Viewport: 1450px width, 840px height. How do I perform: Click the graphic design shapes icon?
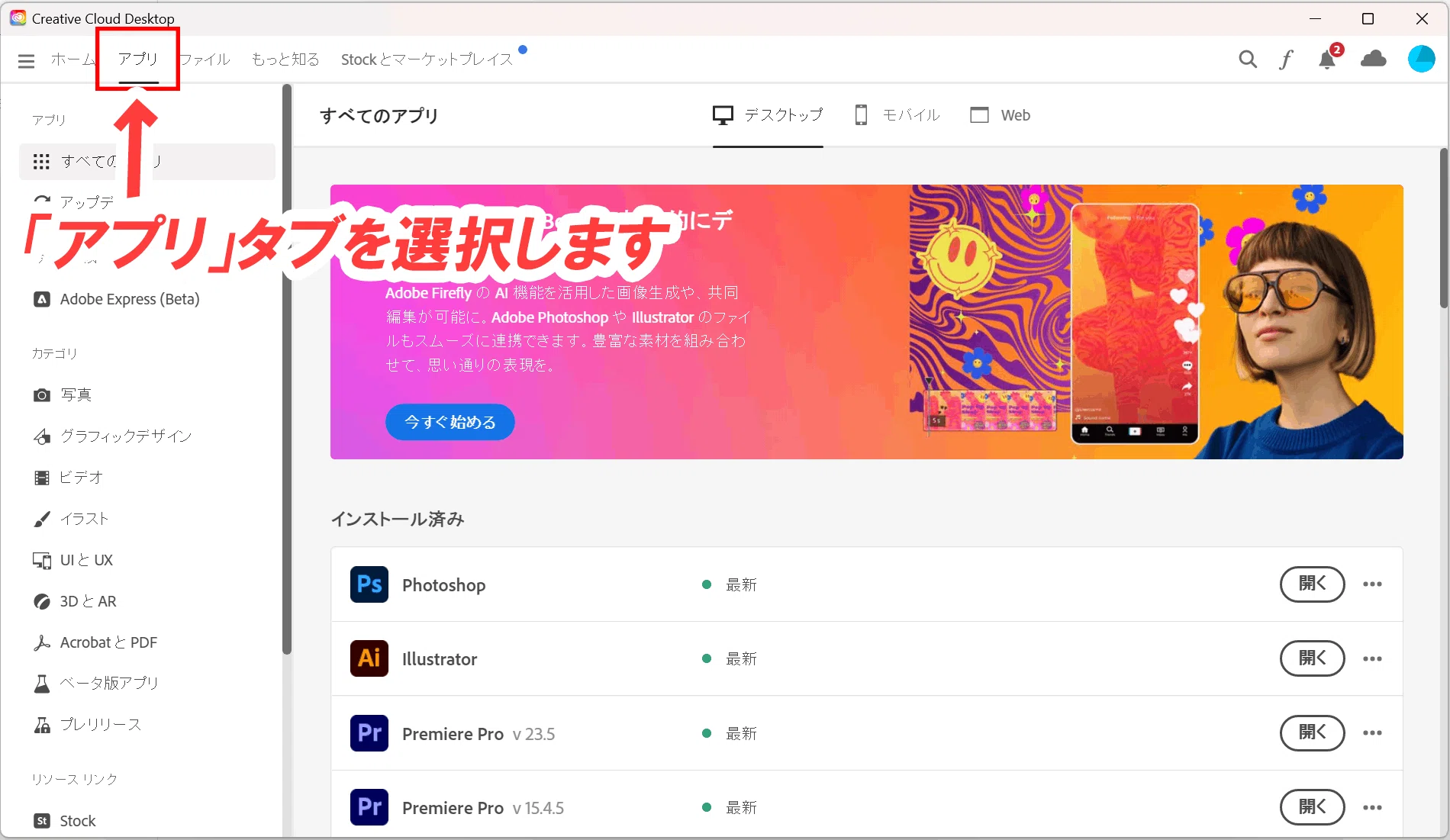(x=42, y=436)
